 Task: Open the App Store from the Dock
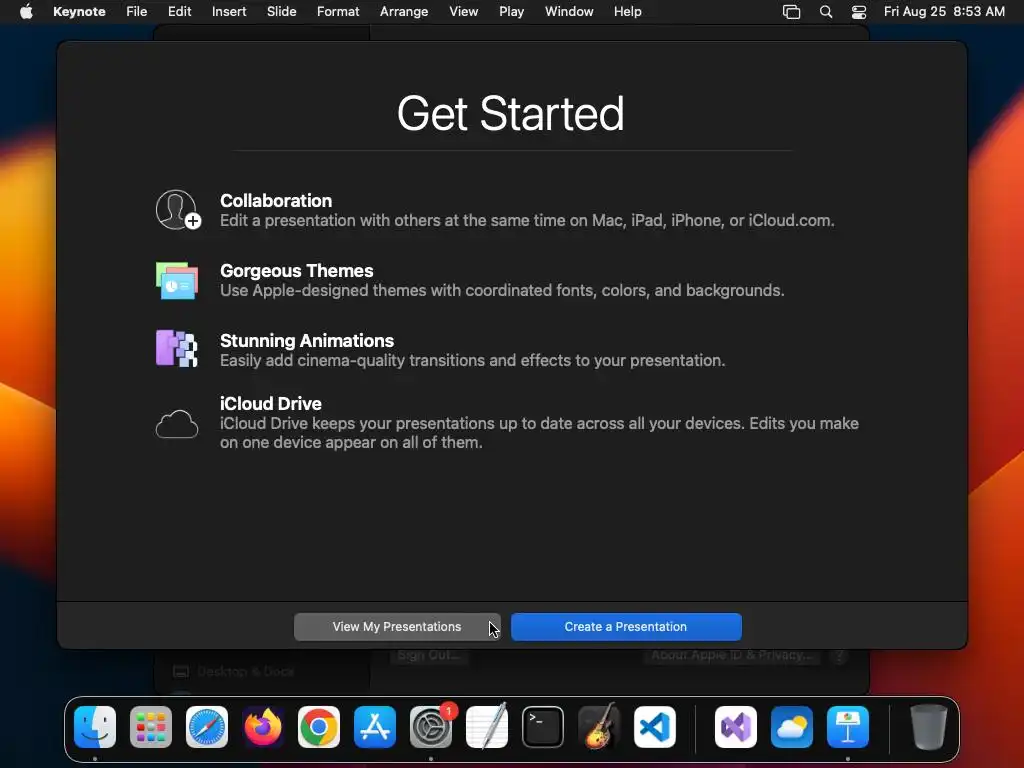tap(375, 727)
